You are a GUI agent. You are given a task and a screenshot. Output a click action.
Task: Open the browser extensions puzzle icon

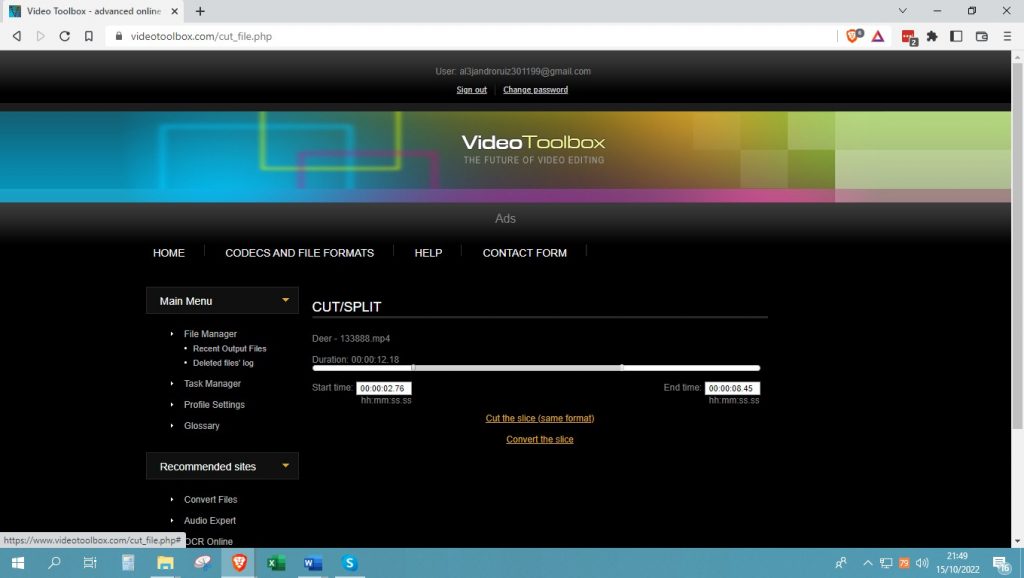[932, 36]
